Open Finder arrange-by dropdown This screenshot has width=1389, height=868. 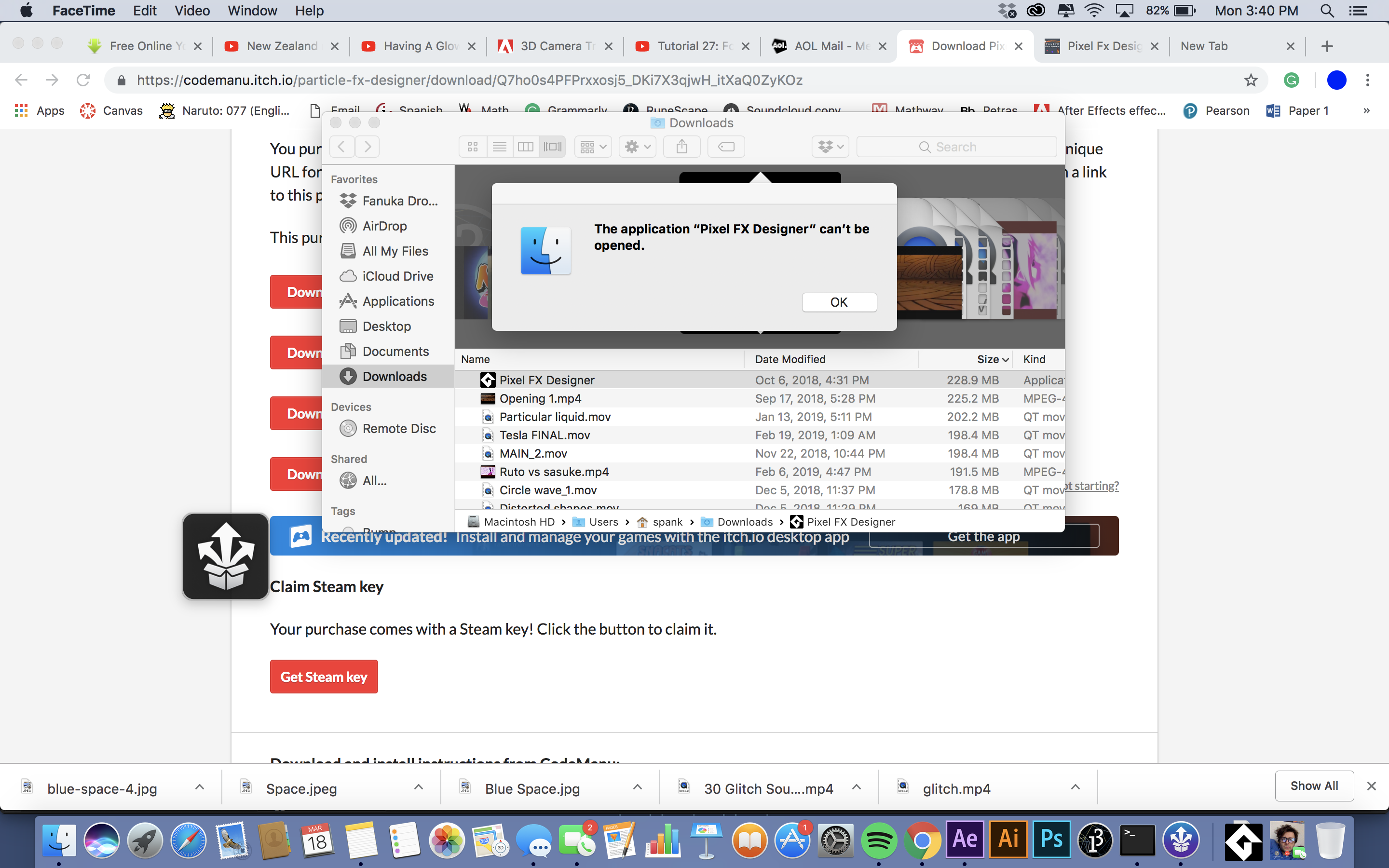593,147
